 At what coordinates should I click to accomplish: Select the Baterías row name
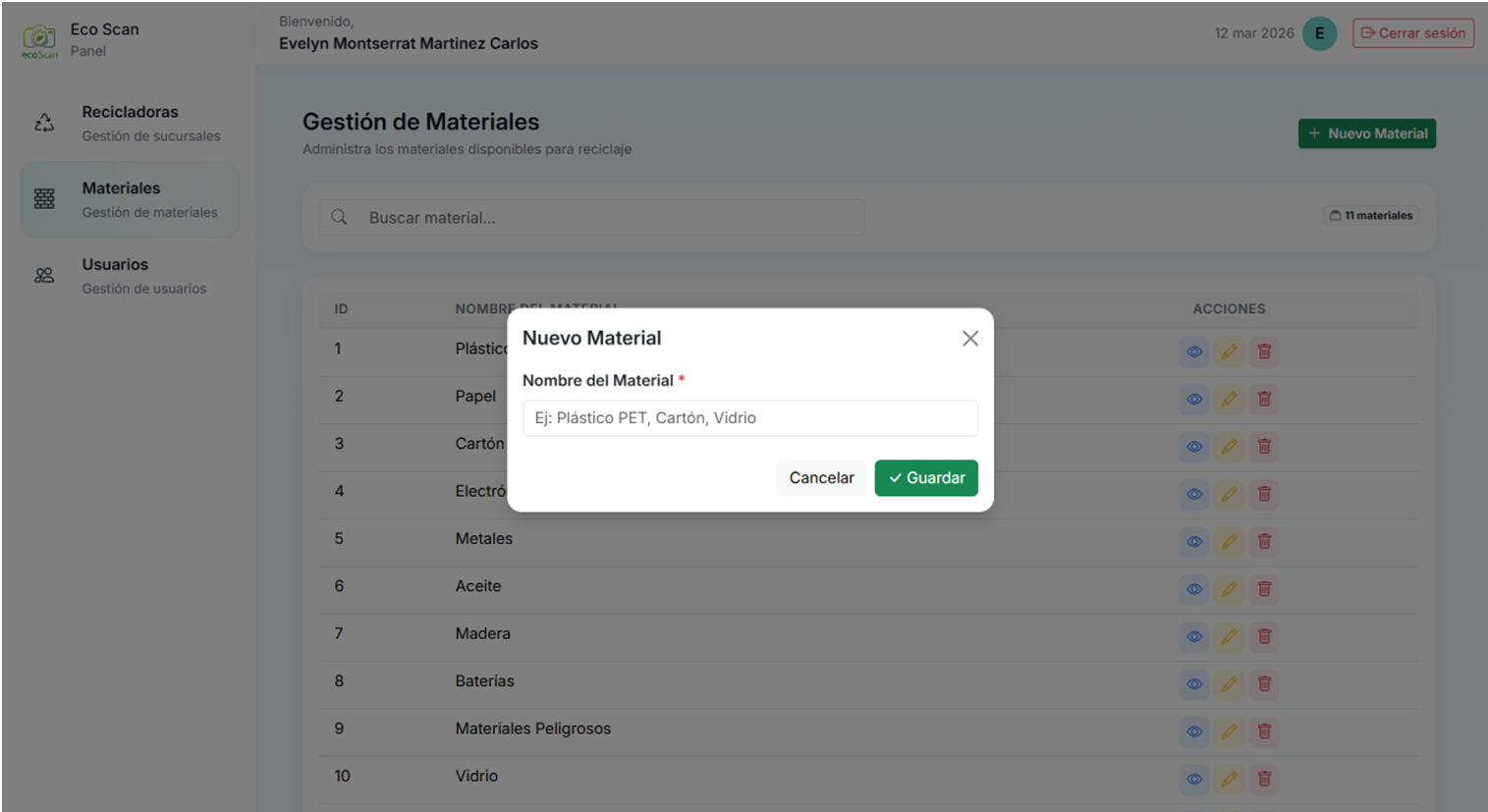tap(484, 680)
